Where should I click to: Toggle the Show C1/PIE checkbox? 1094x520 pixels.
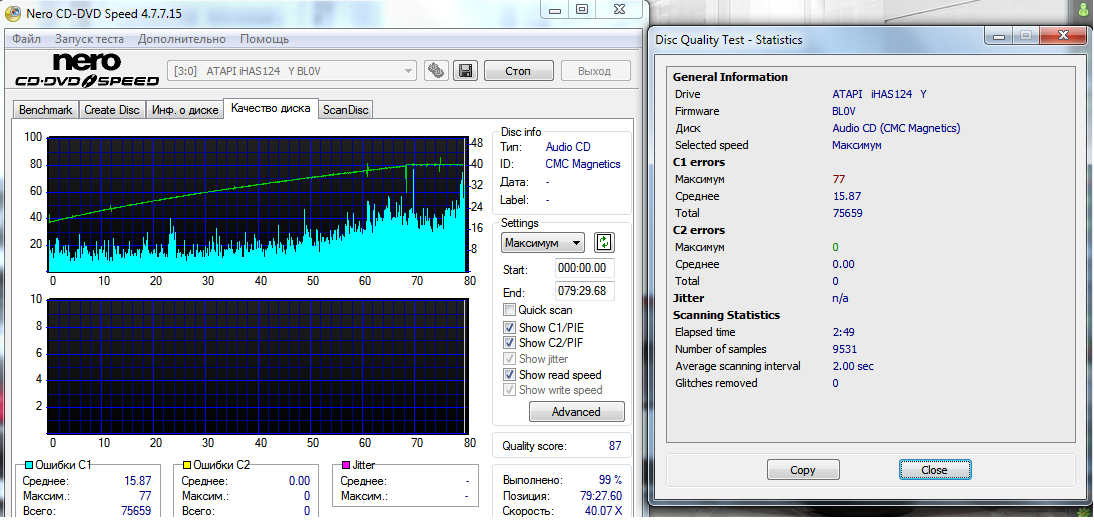510,327
